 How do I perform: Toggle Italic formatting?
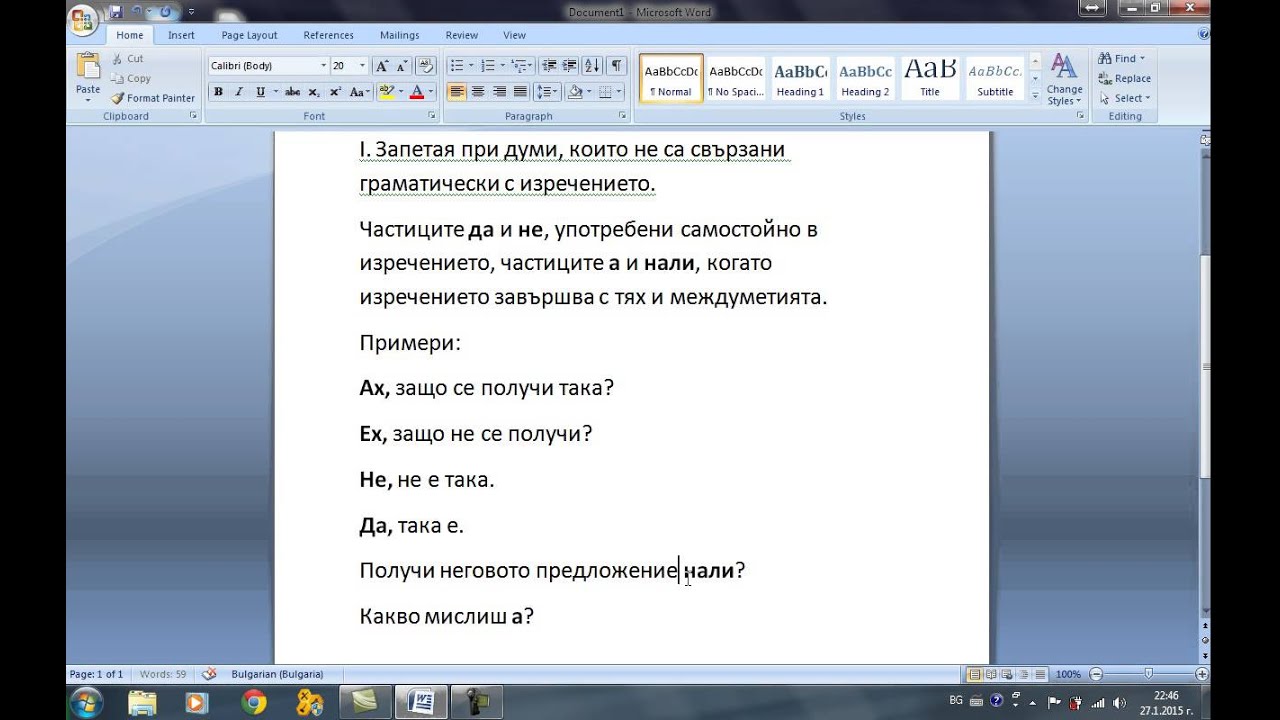239,92
